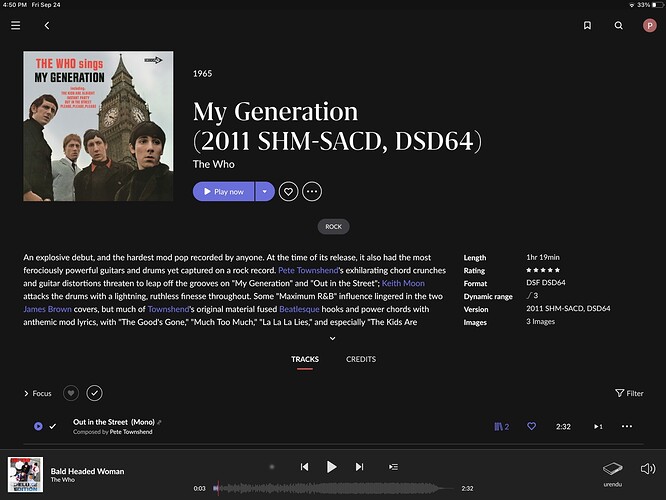Click the 1hr 19min length value
The height and width of the screenshot is (500, 666).
click(x=543, y=257)
